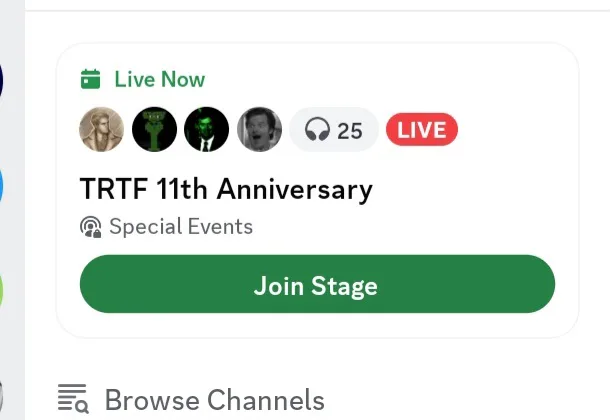Open the TRTF 11th Anniversary event title
The height and width of the screenshot is (420, 610).
point(226,188)
